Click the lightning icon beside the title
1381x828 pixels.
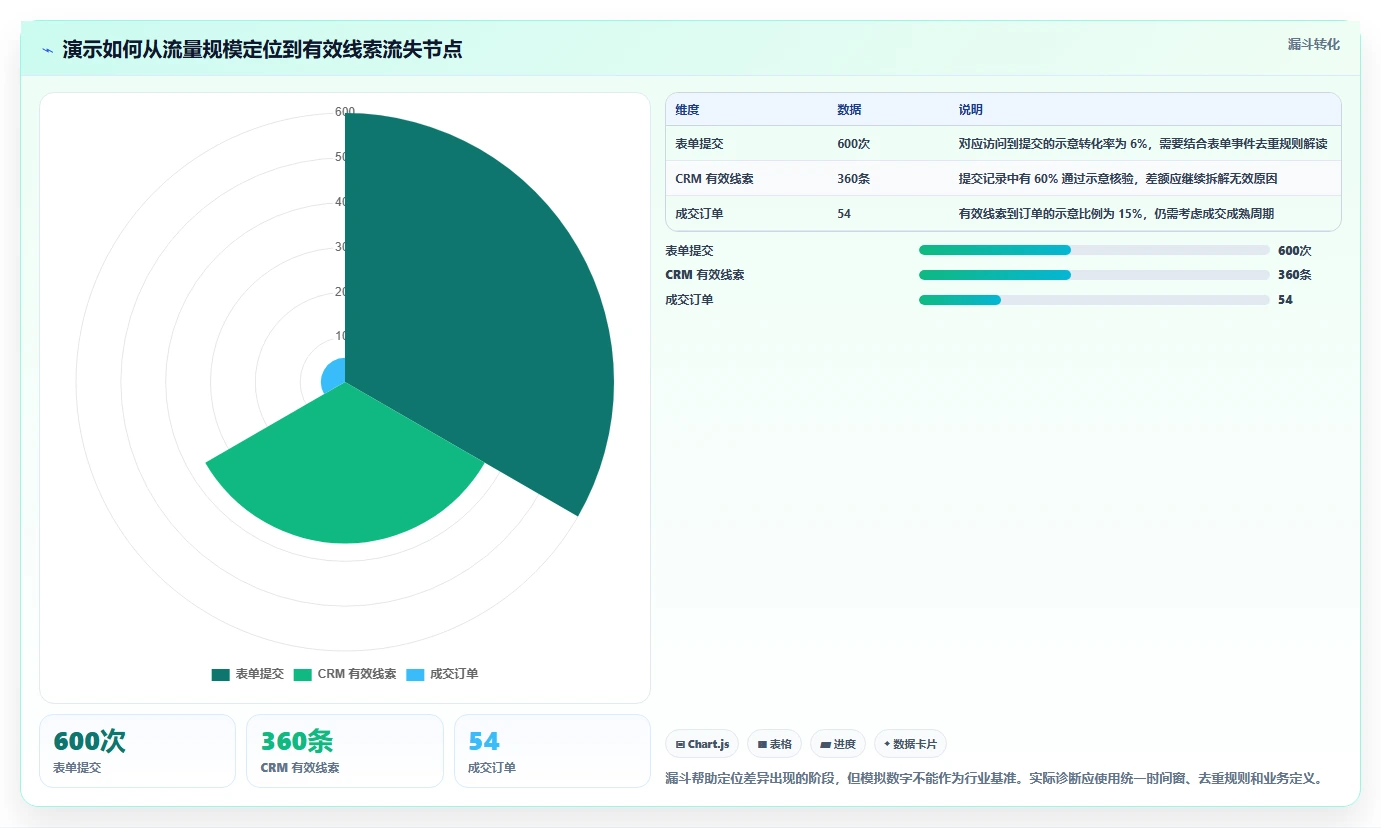[48, 50]
